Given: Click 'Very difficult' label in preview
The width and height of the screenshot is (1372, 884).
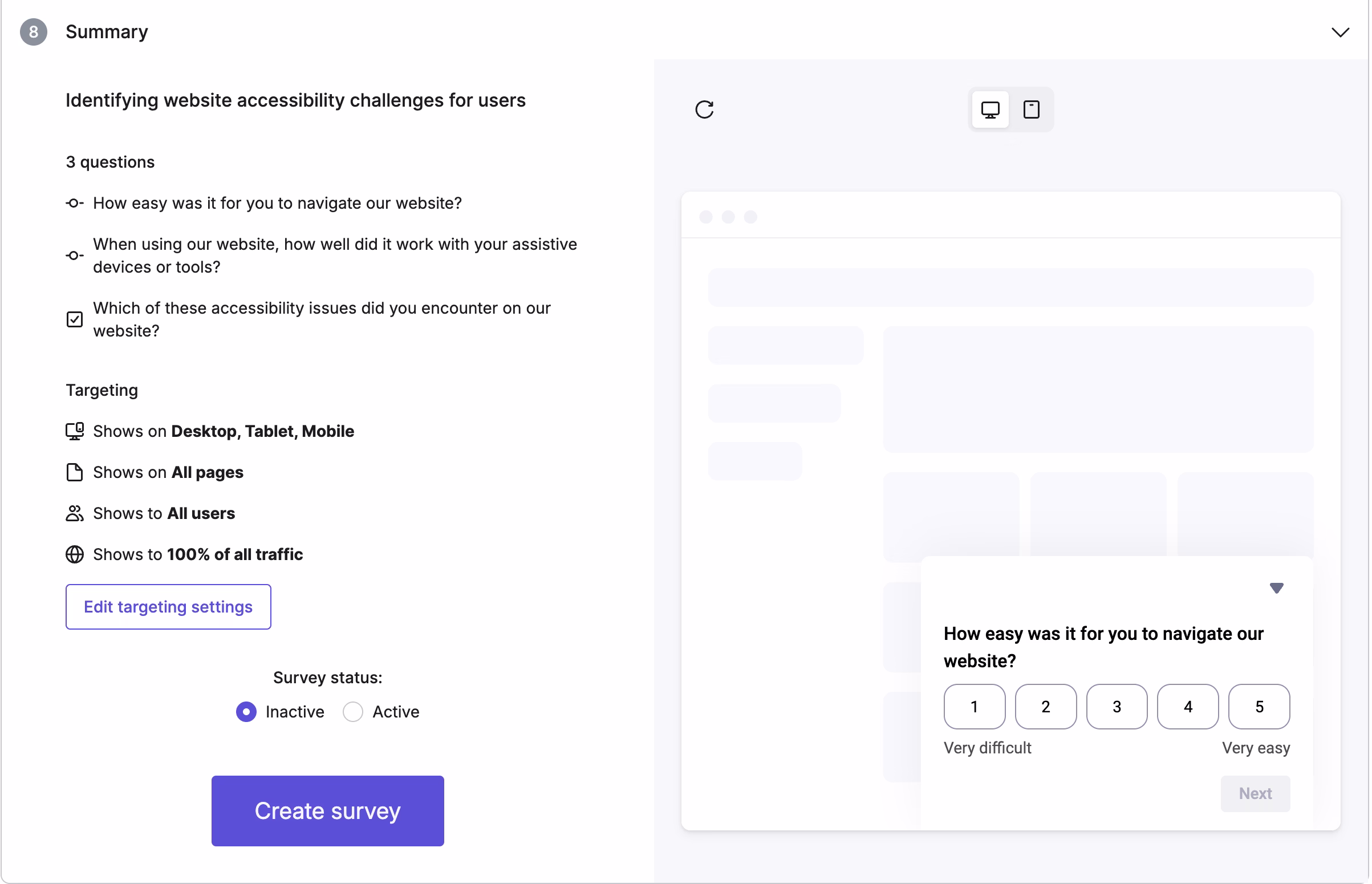Looking at the screenshot, I should tap(988, 748).
